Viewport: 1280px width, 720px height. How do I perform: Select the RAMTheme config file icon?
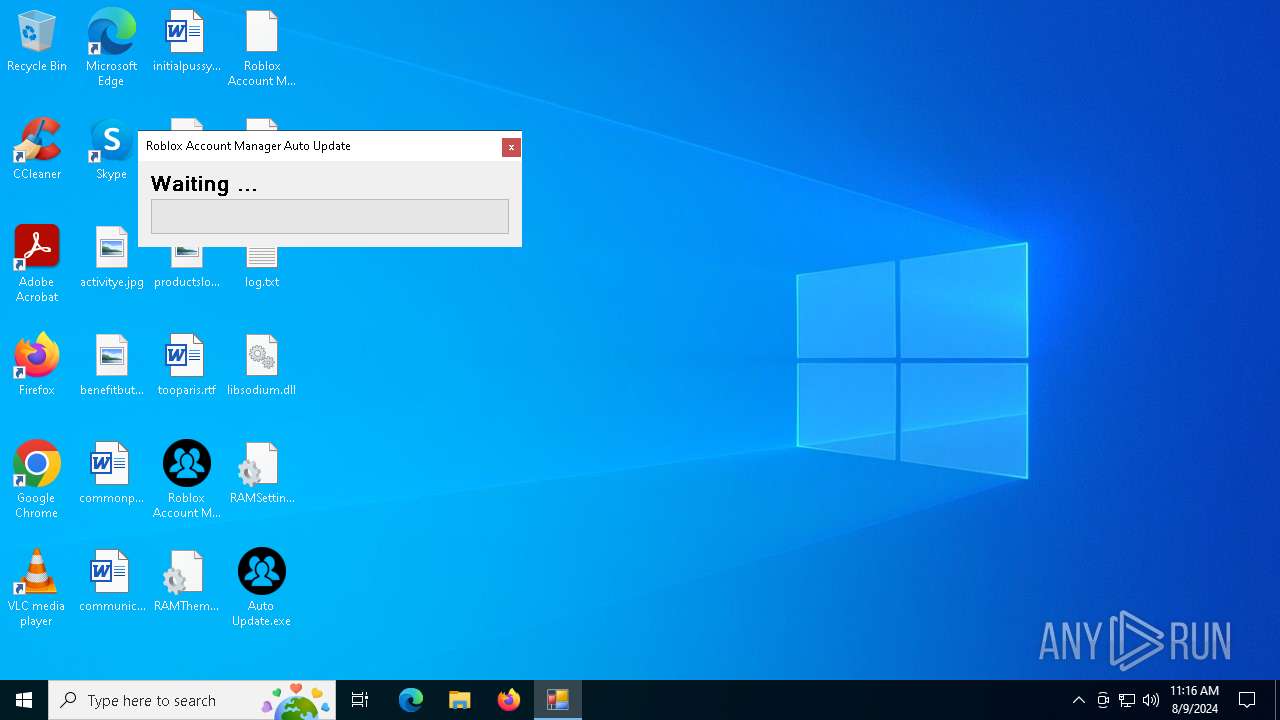(x=186, y=582)
